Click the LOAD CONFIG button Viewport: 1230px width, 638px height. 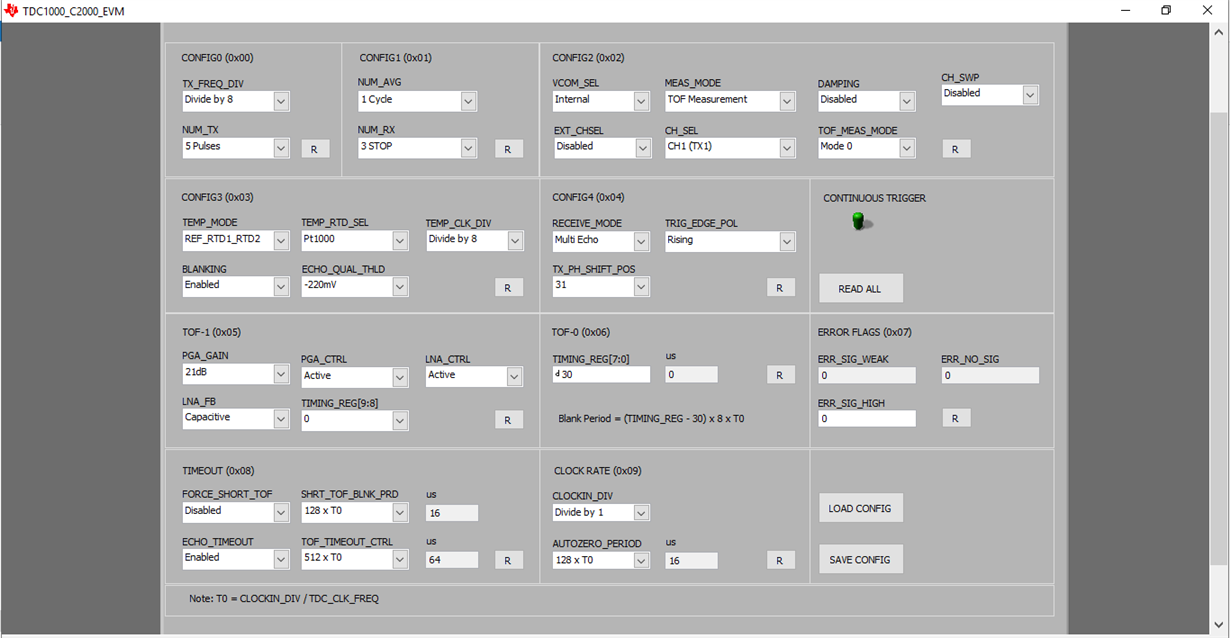860,507
